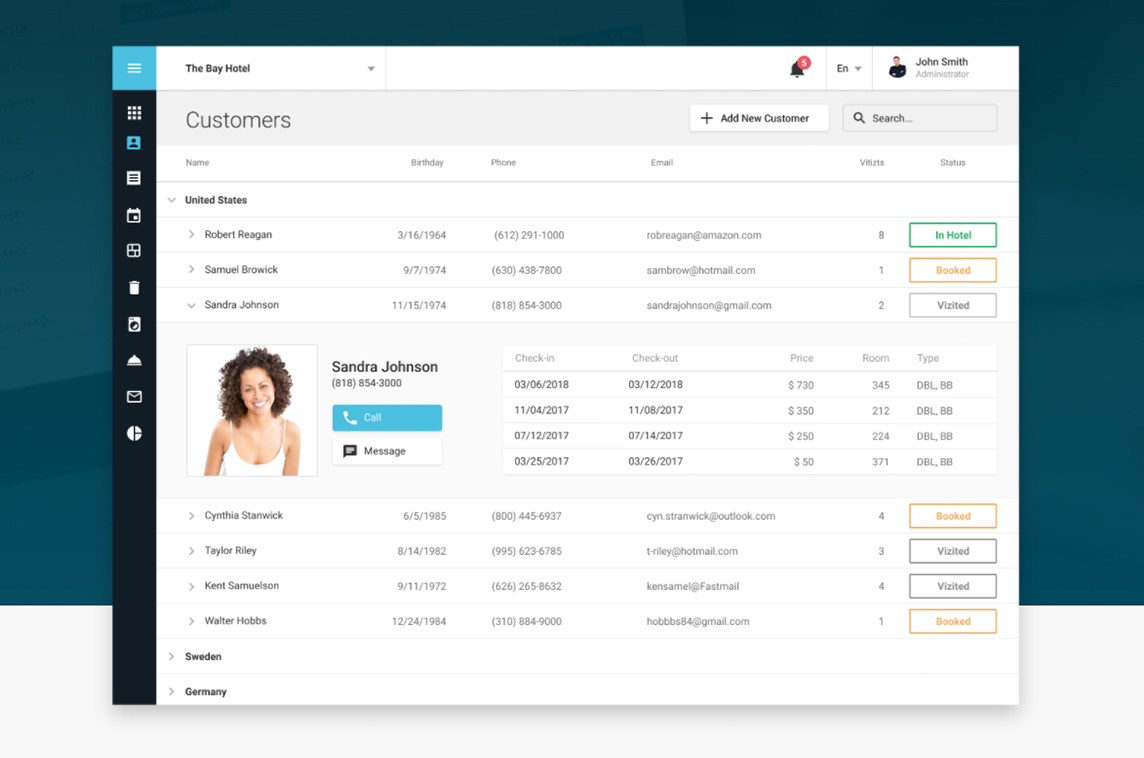1144x758 pixels.
Task: Open the search magnifier in the search bar
Action: [x=859, y=118]
